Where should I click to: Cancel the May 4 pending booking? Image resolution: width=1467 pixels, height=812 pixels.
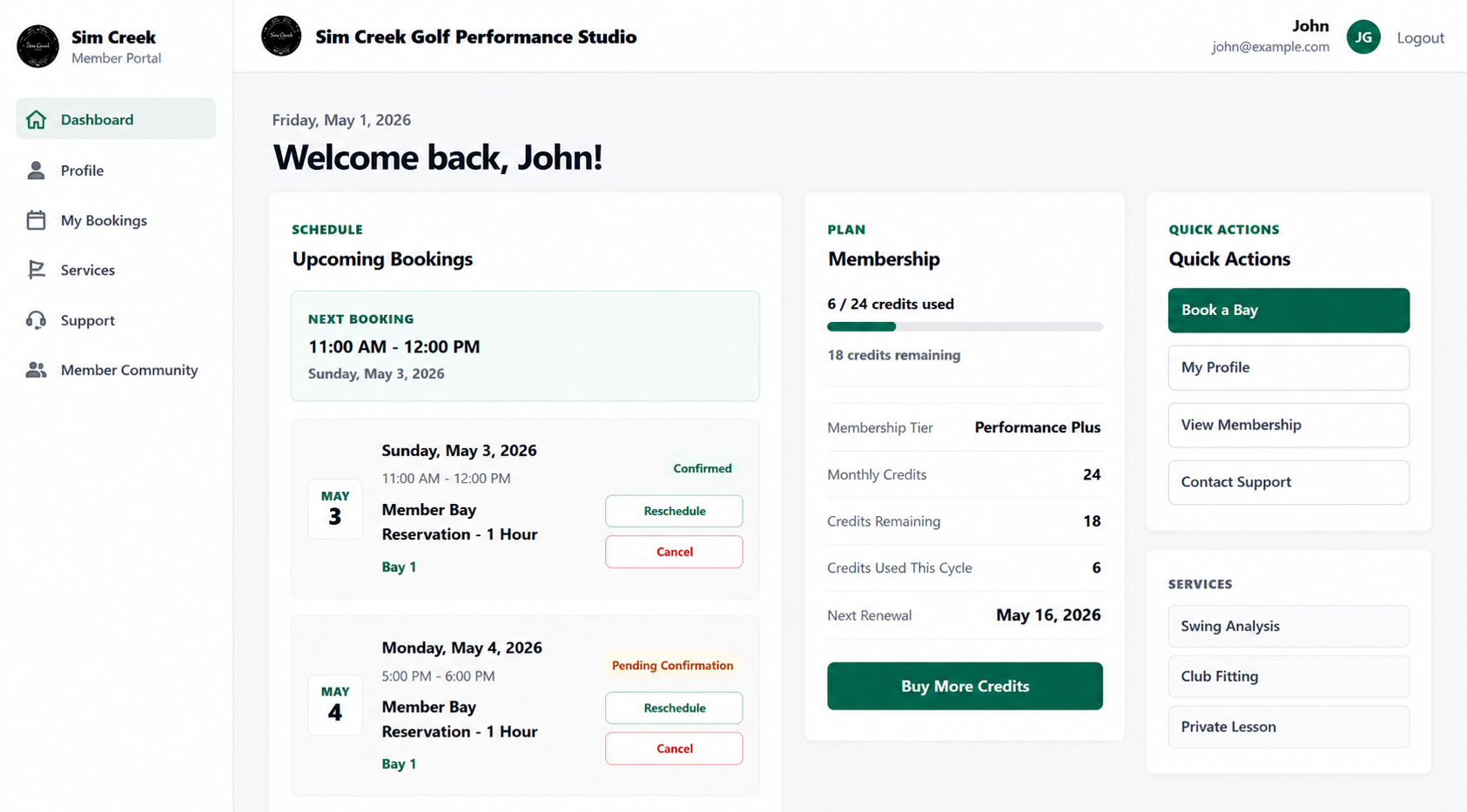tap(674, 748)
